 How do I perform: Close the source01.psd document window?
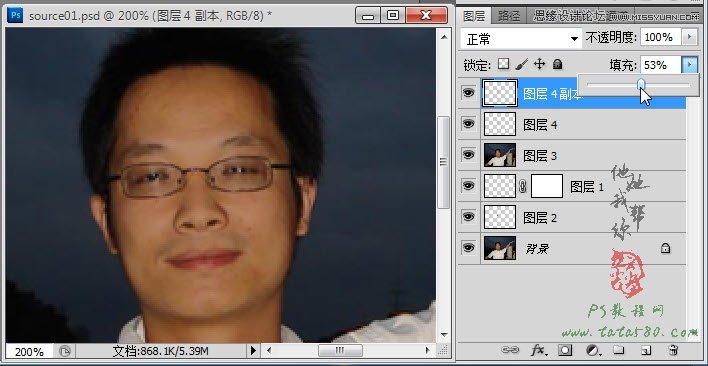426,16
